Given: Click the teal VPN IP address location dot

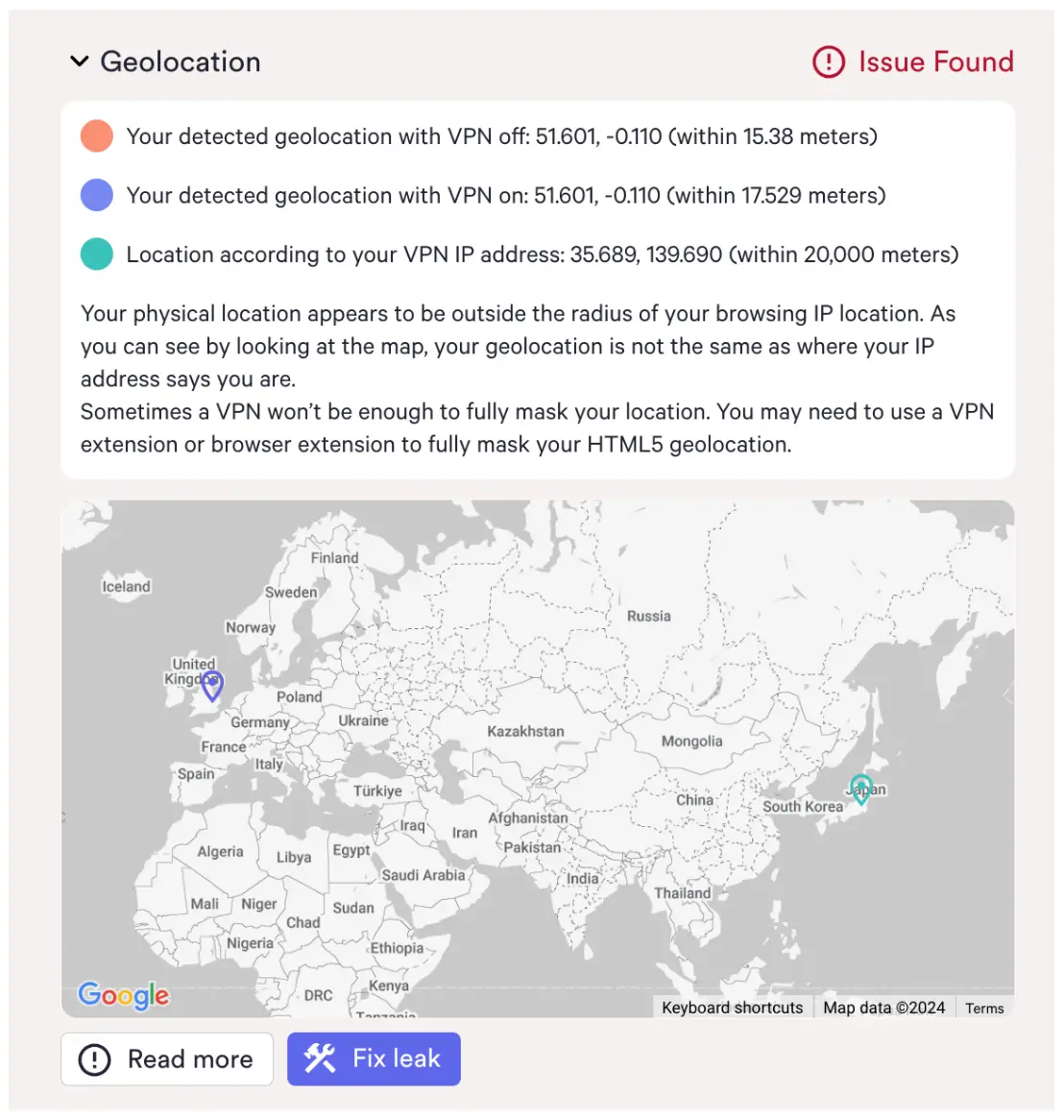Looking at the screenshot, I should pos(96,255).
